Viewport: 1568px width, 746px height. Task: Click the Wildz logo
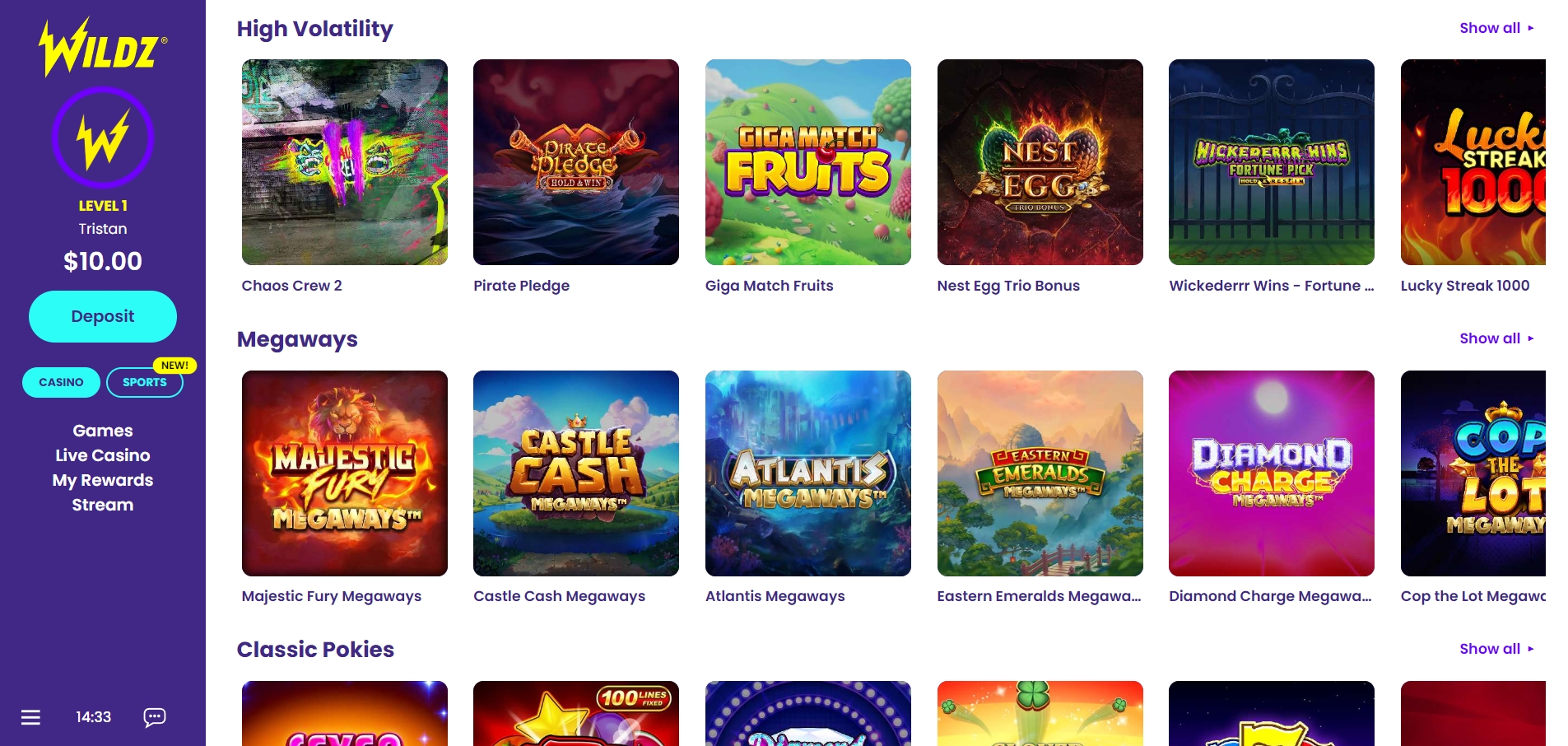[103, 47]
